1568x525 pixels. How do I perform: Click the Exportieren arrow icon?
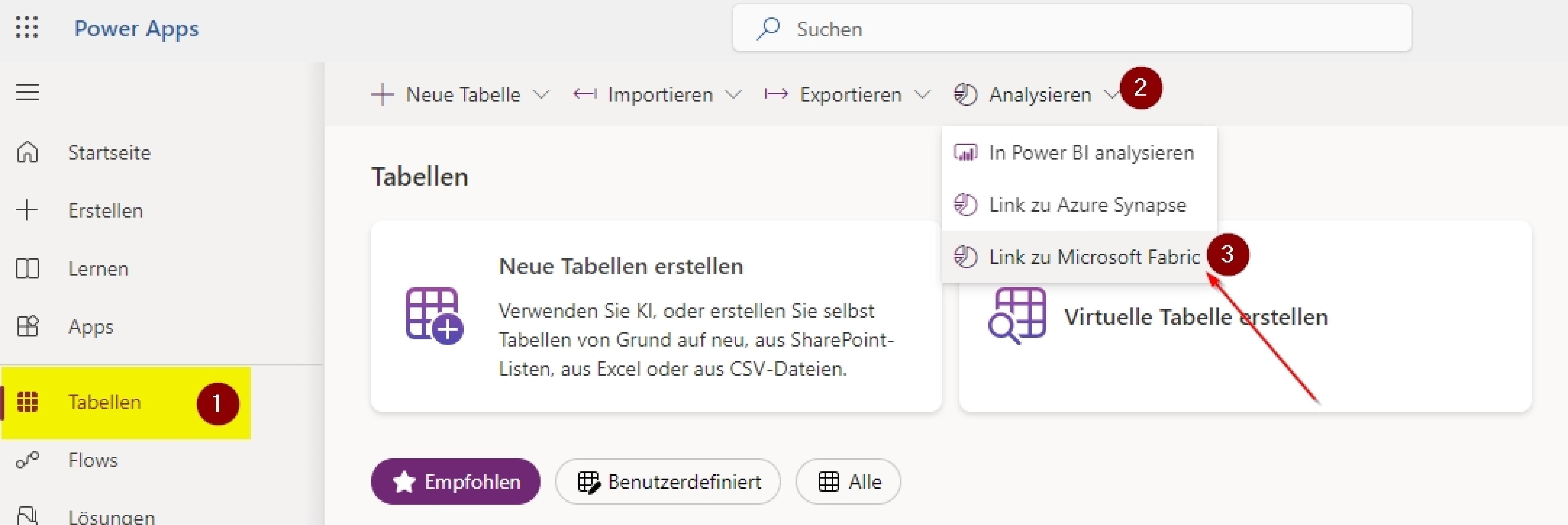[776, 94]
